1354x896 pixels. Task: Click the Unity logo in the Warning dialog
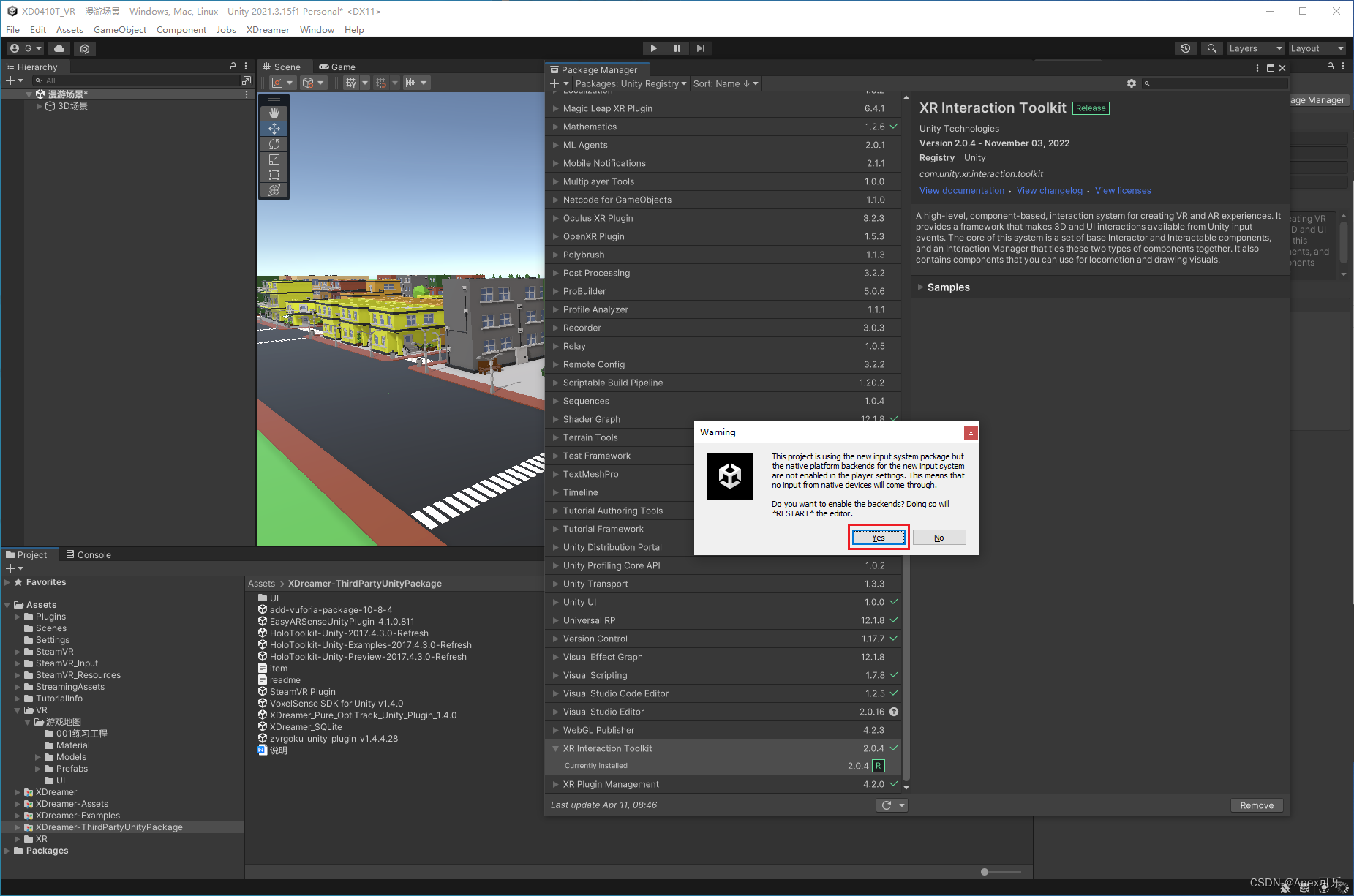(x=730, y=476)
